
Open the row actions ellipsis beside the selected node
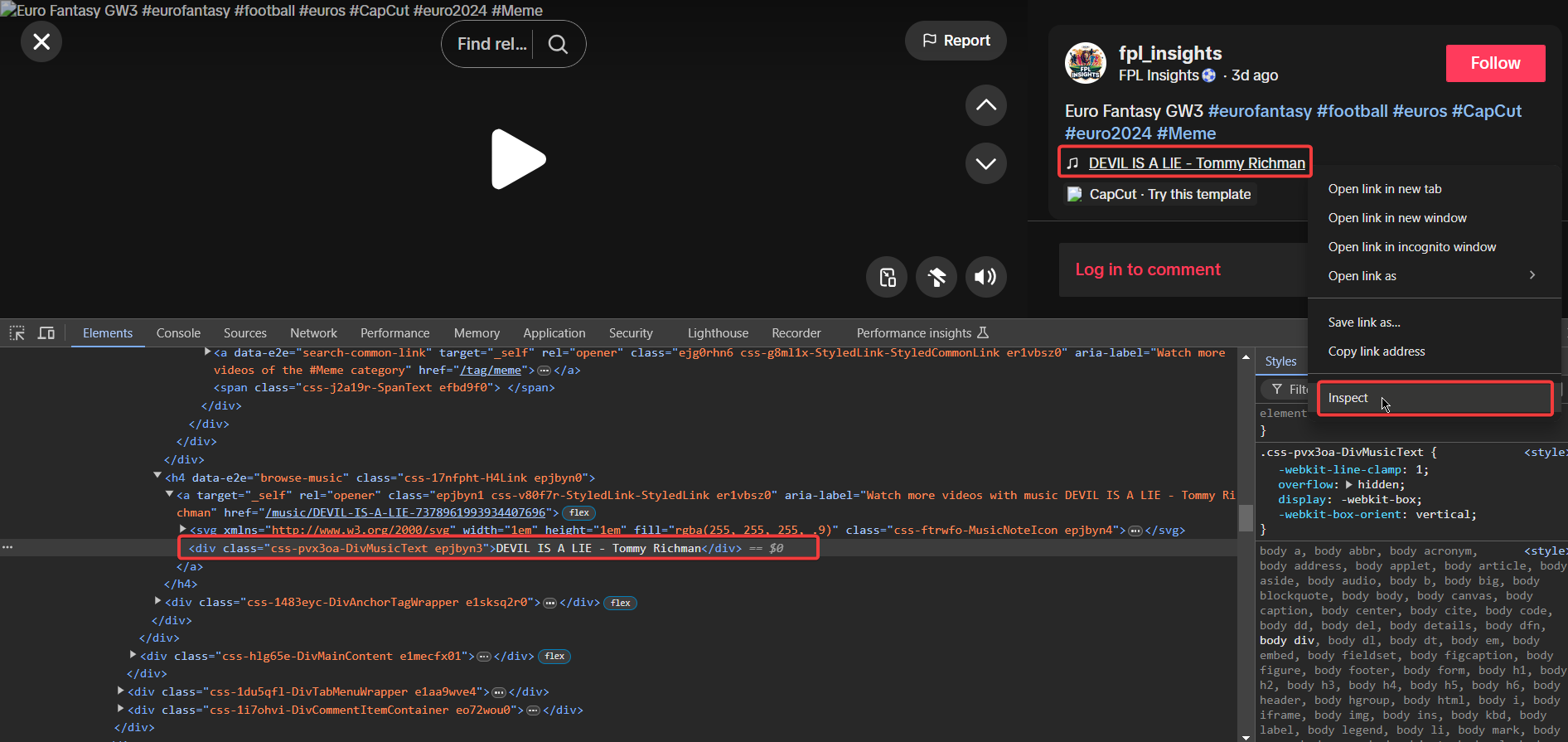(7, 548)
